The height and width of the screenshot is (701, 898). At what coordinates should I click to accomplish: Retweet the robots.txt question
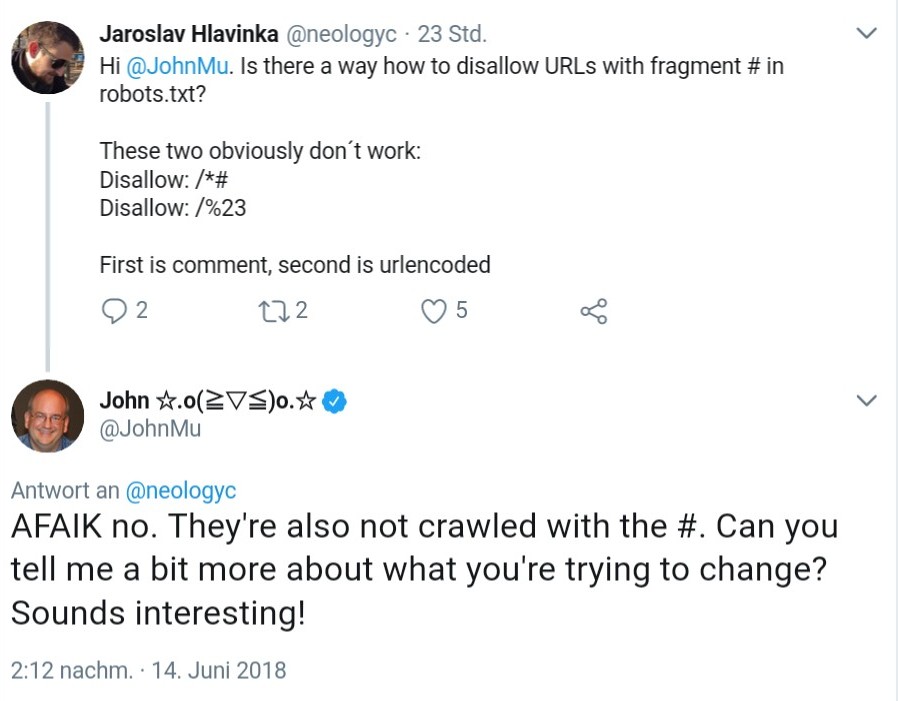(272, 311)
